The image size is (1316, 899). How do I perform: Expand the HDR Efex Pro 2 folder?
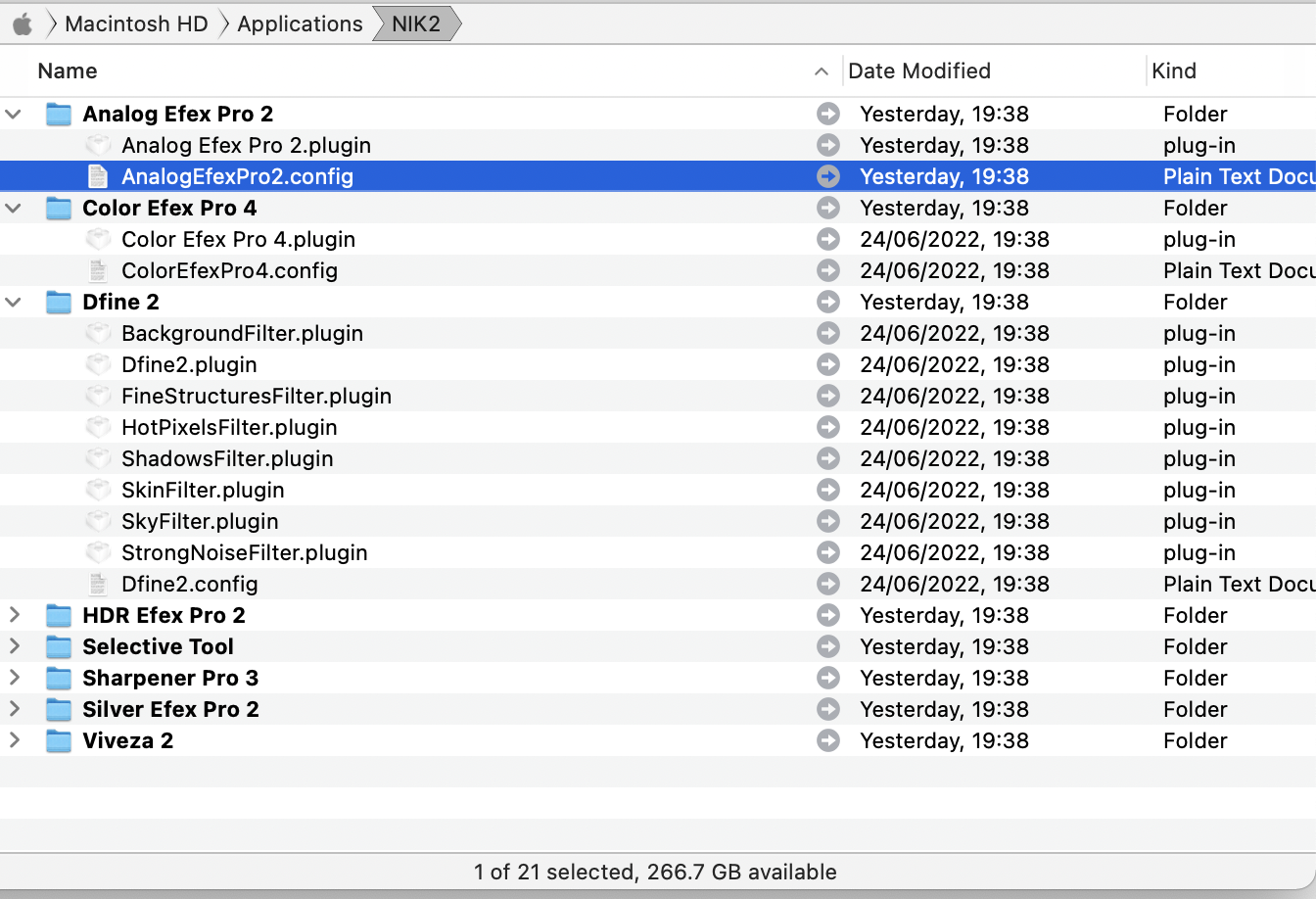coord(14,615)
